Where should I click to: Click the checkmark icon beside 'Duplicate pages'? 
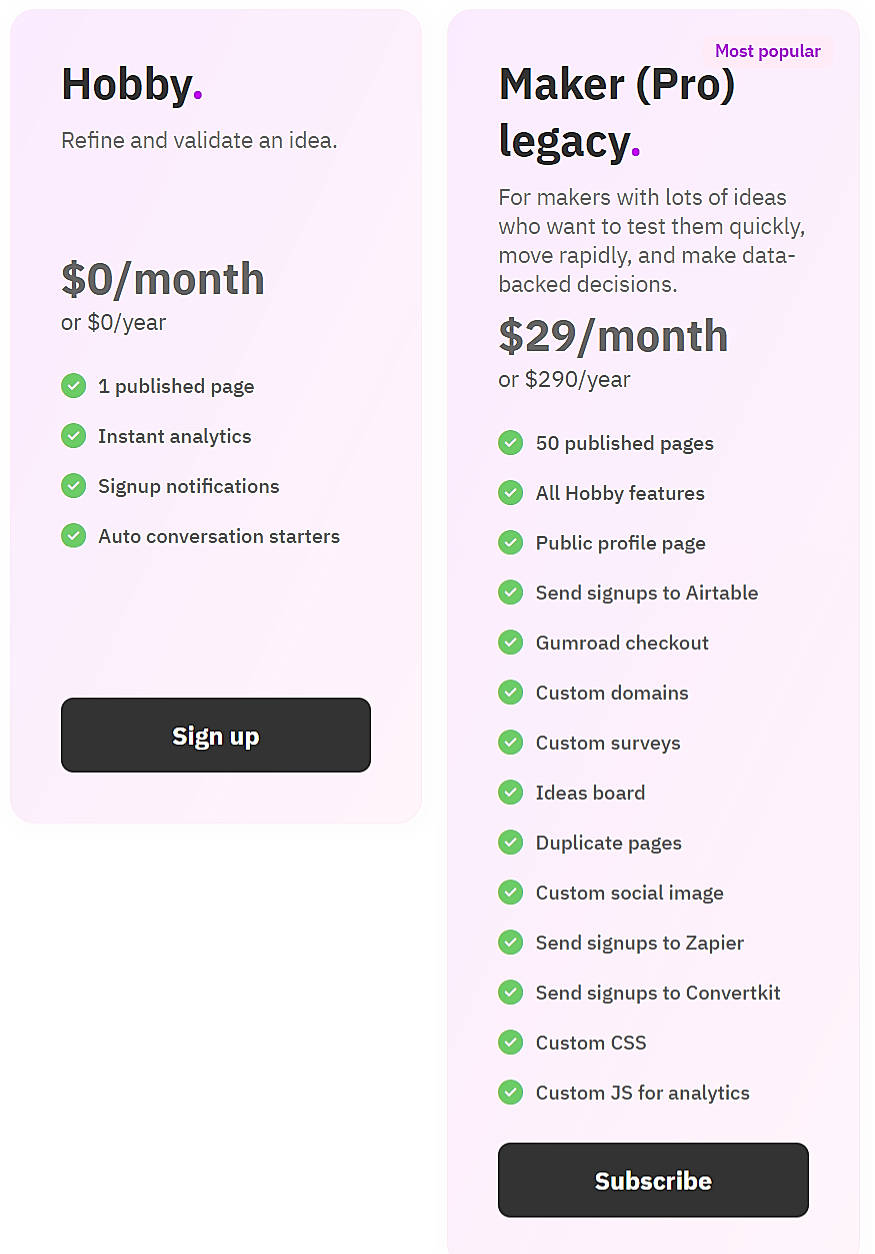pyautogui.click(x=510, y=842)
